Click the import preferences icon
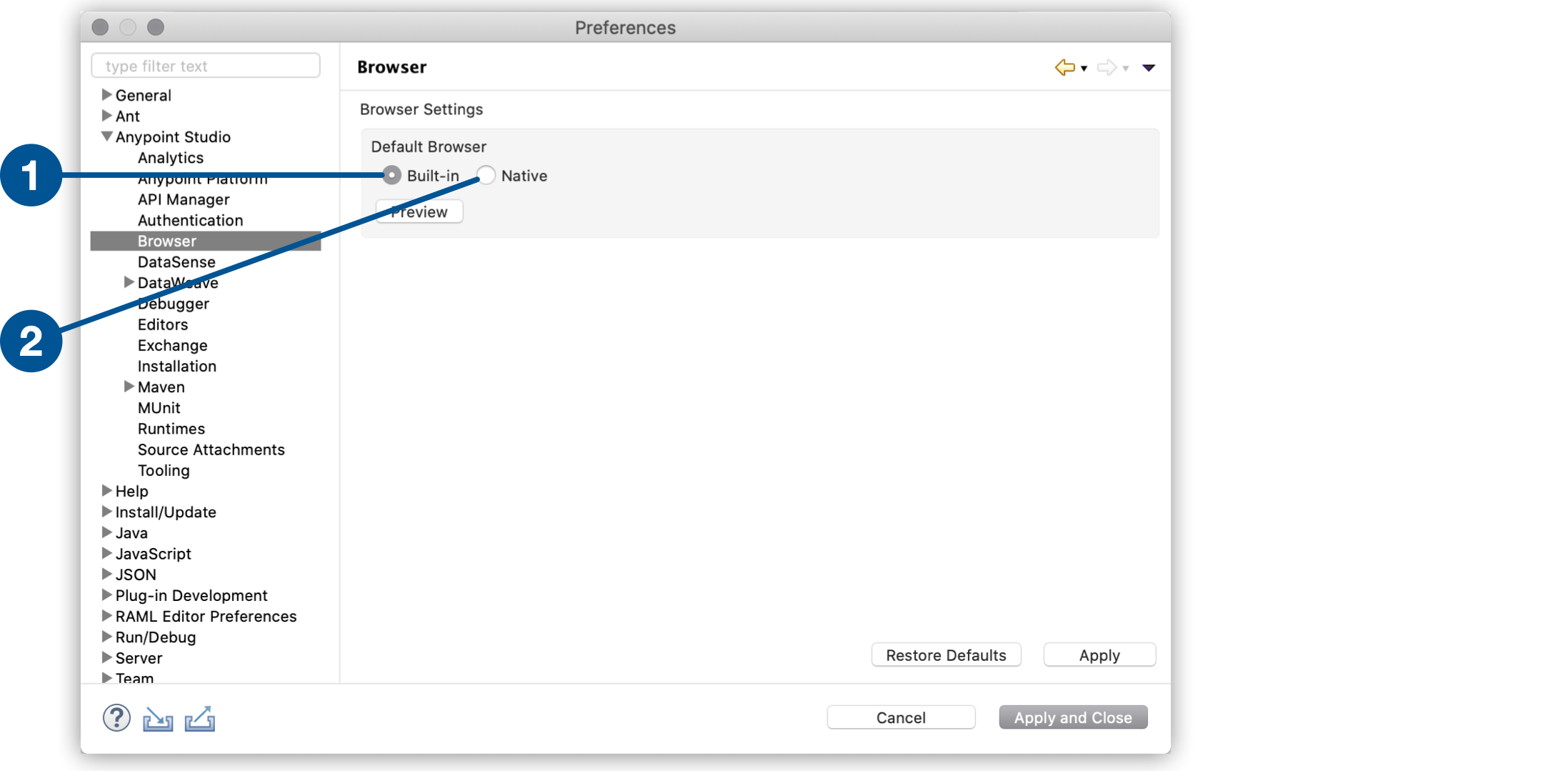 (x=157, y=719)
